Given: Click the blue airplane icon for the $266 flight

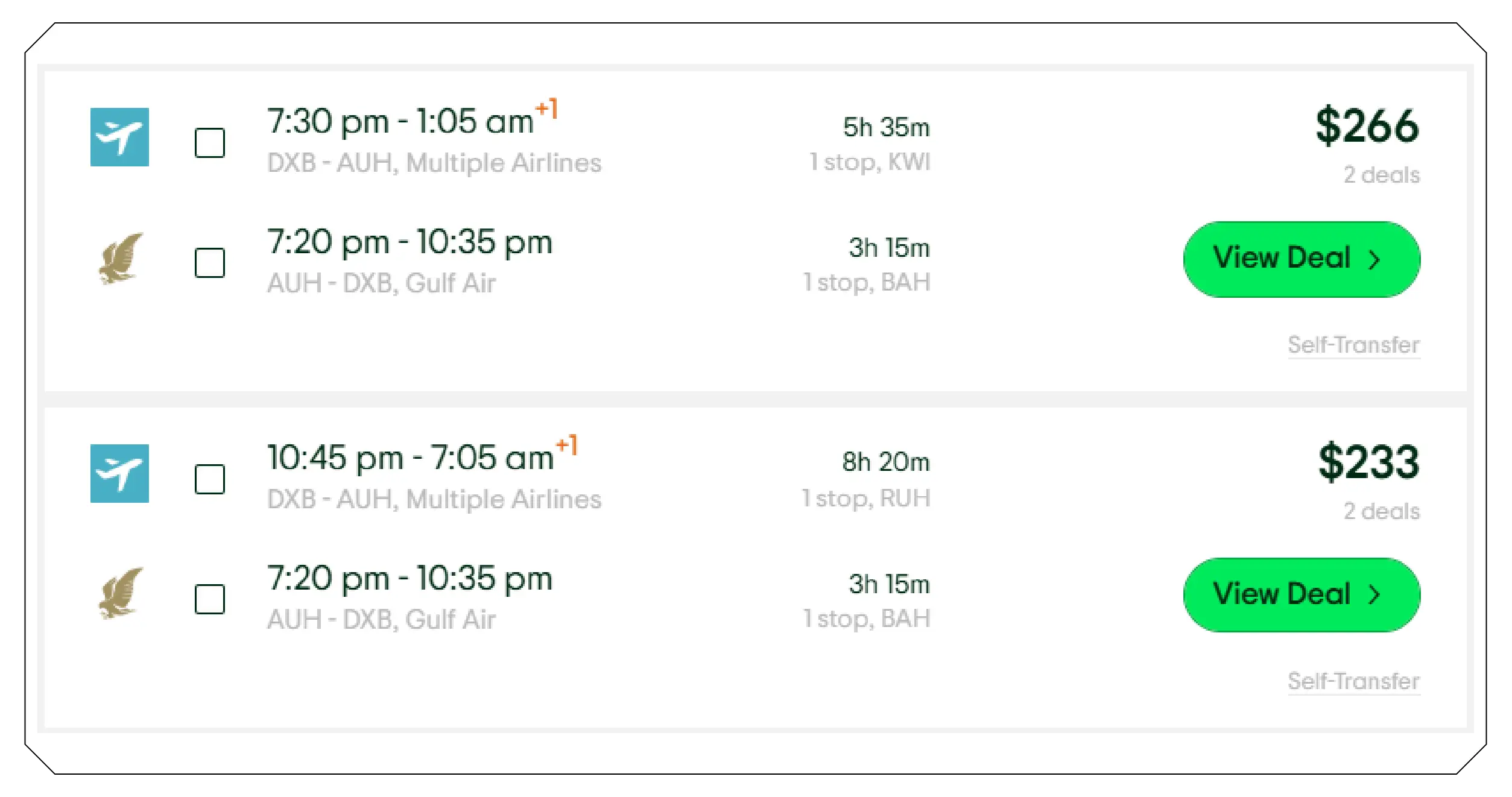Looking at the screenshot, I should point(121,136).
